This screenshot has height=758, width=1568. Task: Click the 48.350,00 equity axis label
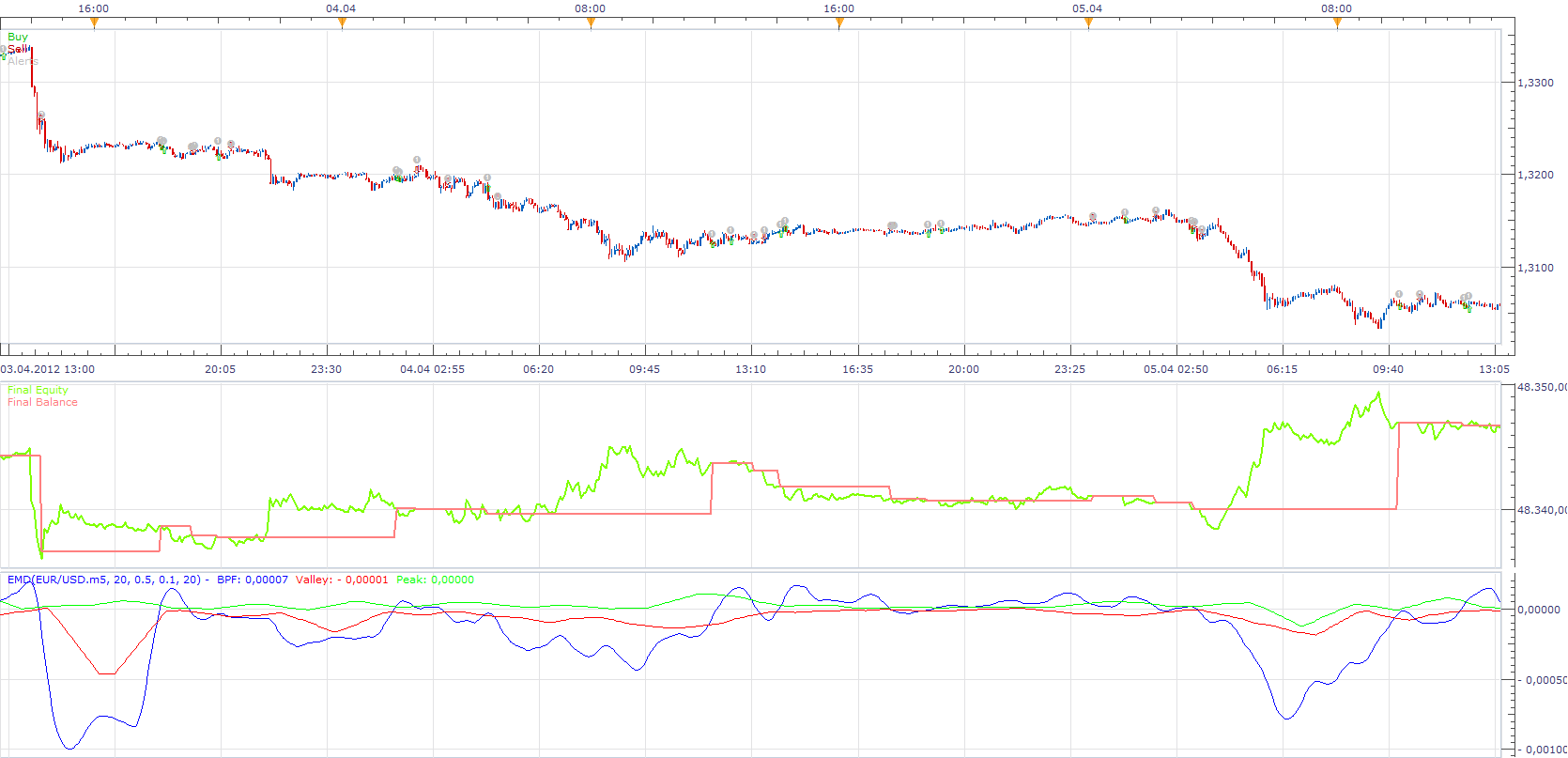[1542, 387]
